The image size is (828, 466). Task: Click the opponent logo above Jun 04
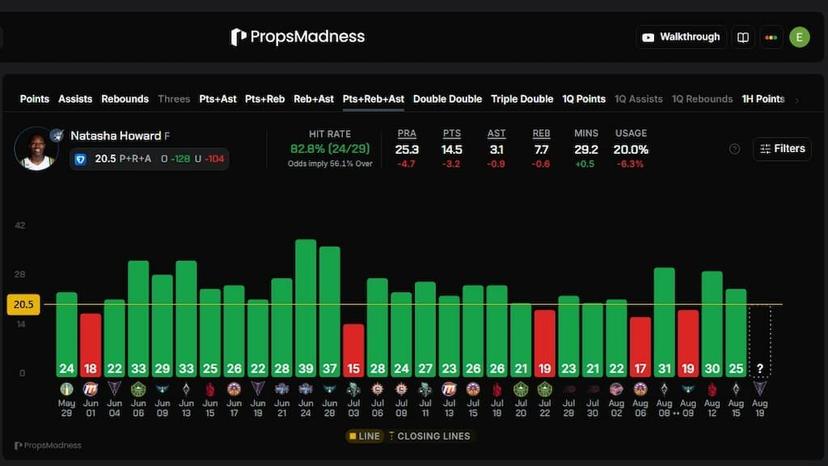115,389
